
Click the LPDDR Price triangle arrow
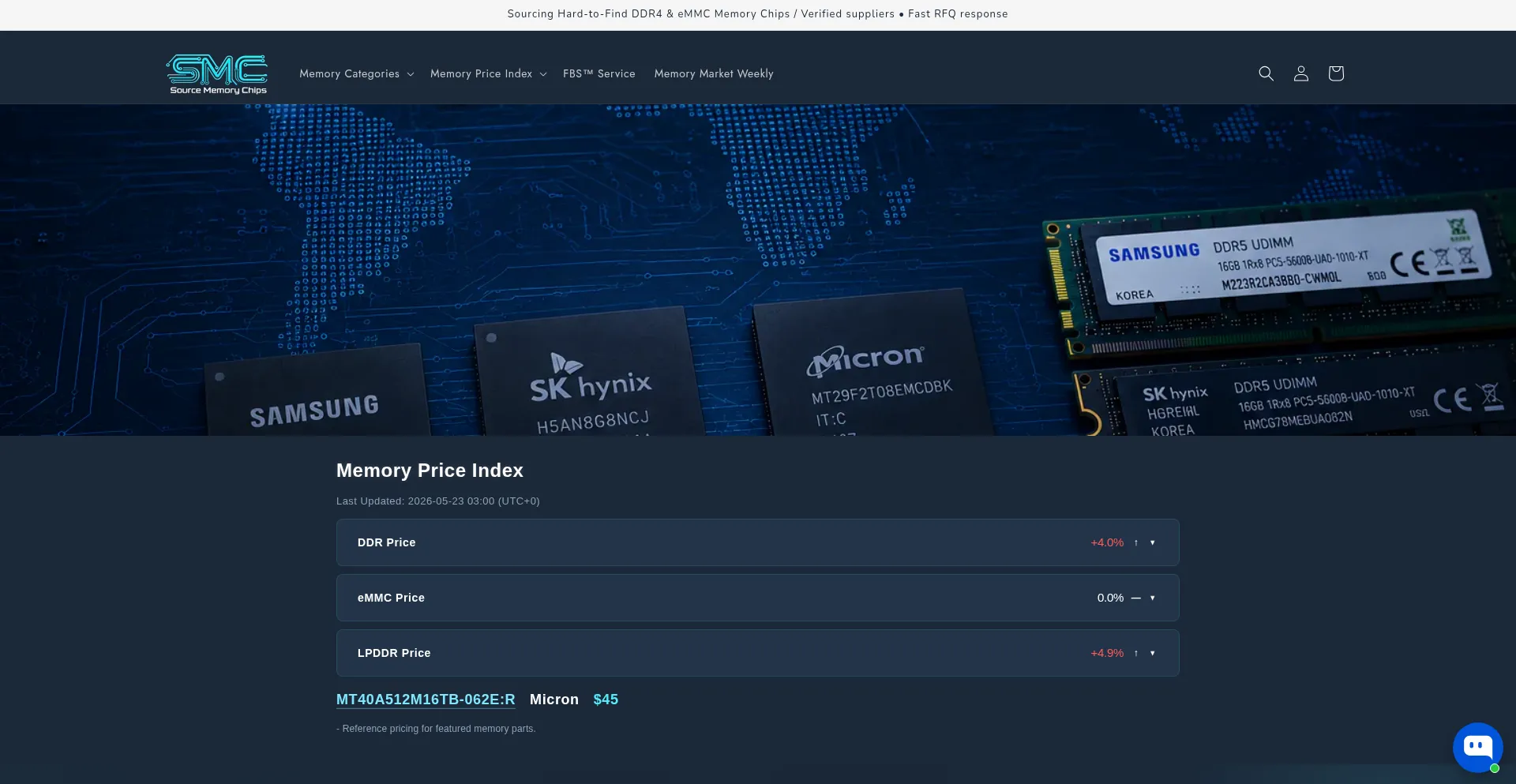(1153, 653)
